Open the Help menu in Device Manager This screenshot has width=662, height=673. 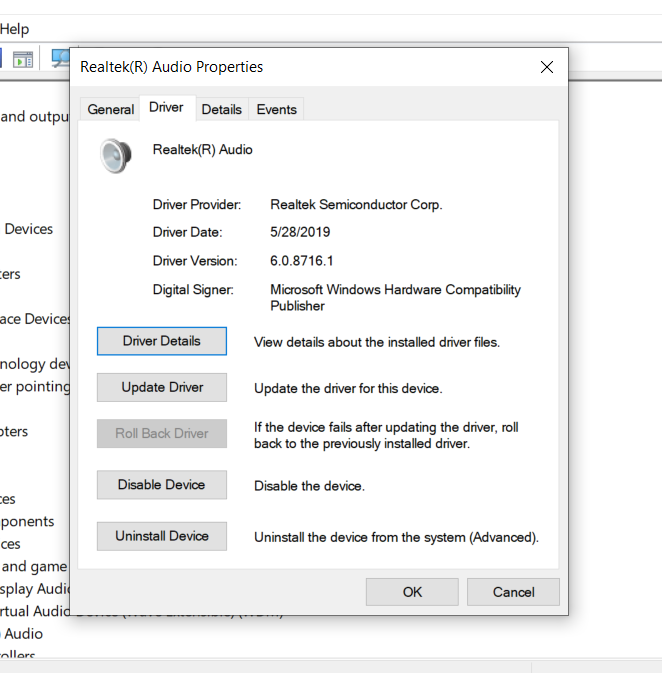tap(15, 29)
